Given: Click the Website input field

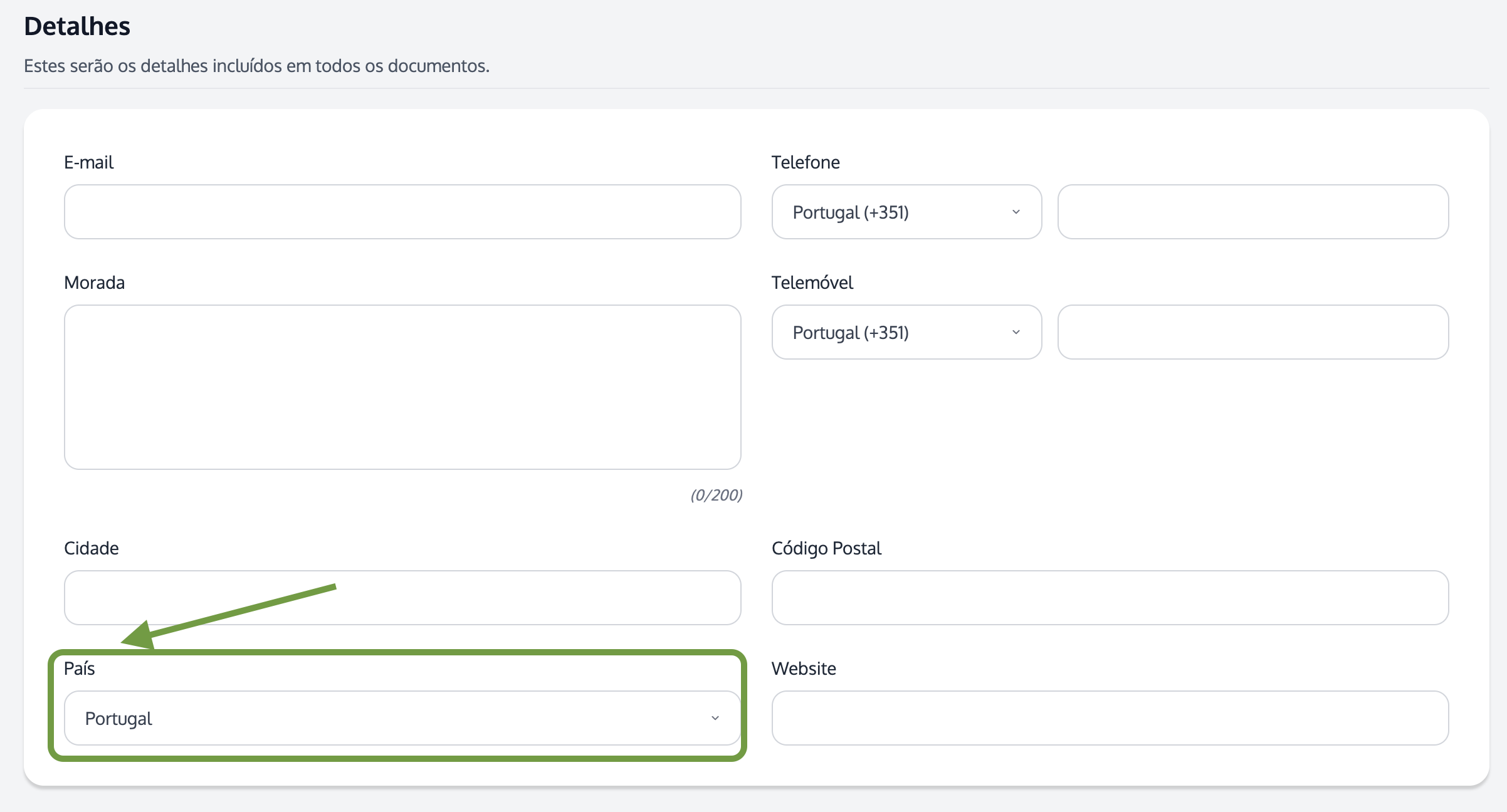Looking at the screenshot, I should (x=1110, y=718).
